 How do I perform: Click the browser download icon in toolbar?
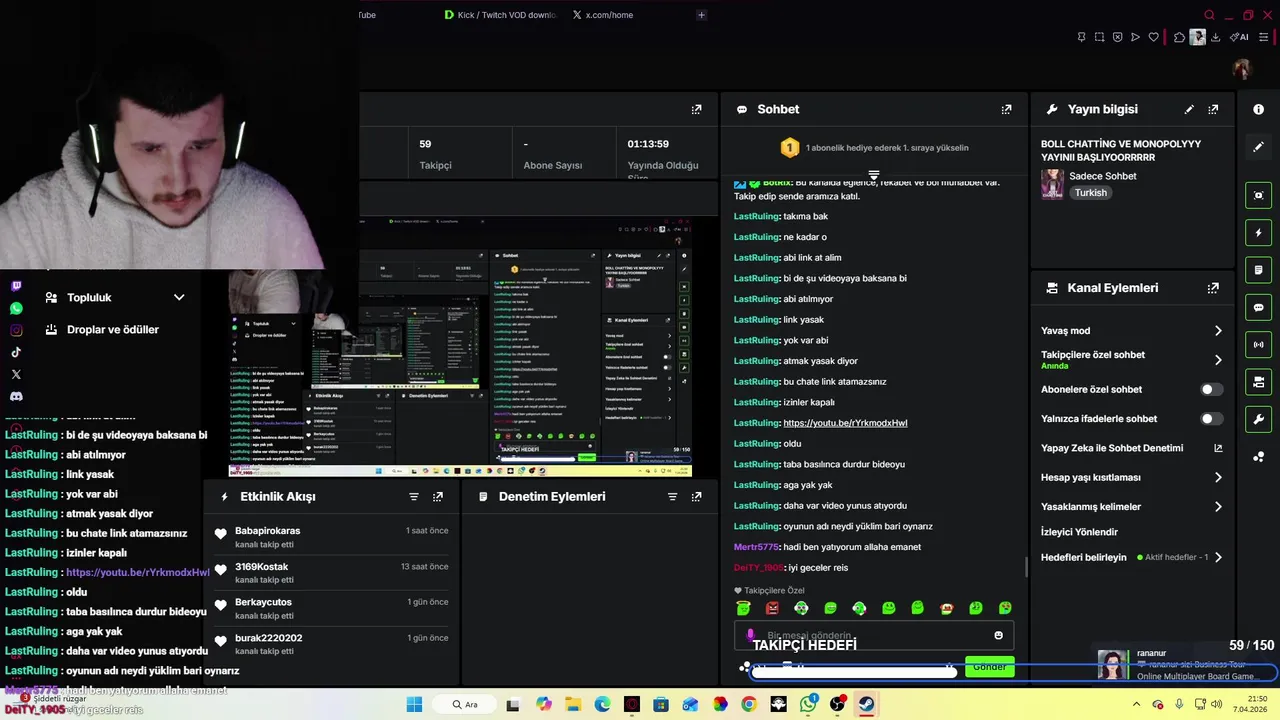tap(1215, 37)
